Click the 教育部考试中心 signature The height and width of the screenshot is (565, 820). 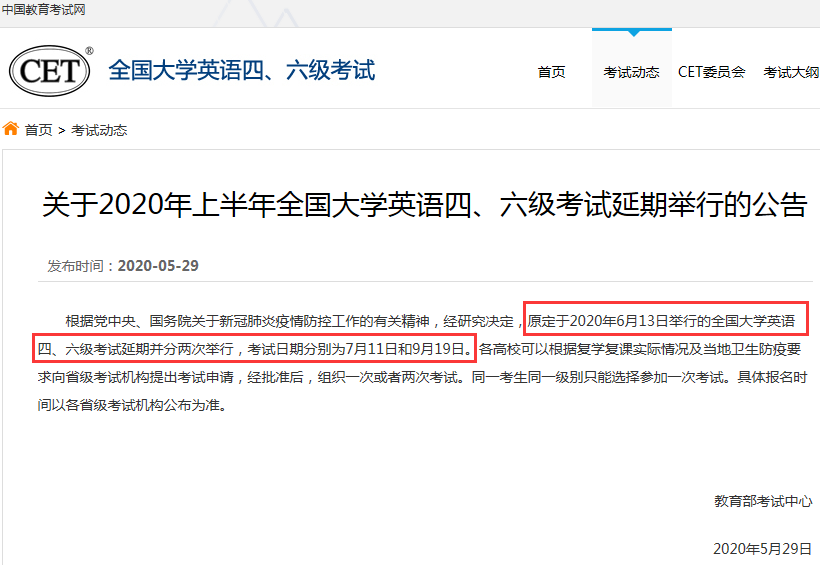(x=763, y=501)
